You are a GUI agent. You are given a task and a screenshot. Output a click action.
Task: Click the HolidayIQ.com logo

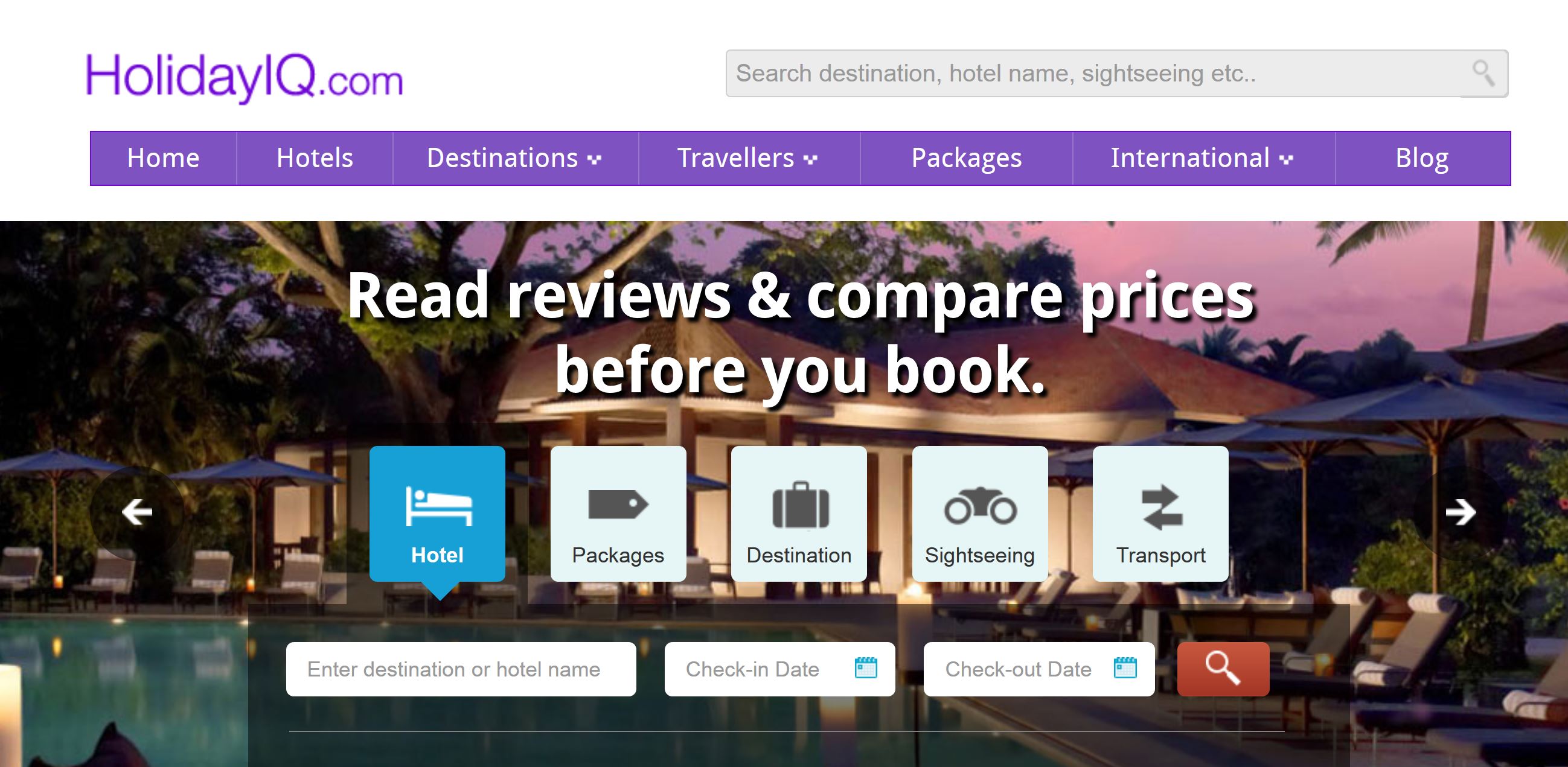coord(244,78)
